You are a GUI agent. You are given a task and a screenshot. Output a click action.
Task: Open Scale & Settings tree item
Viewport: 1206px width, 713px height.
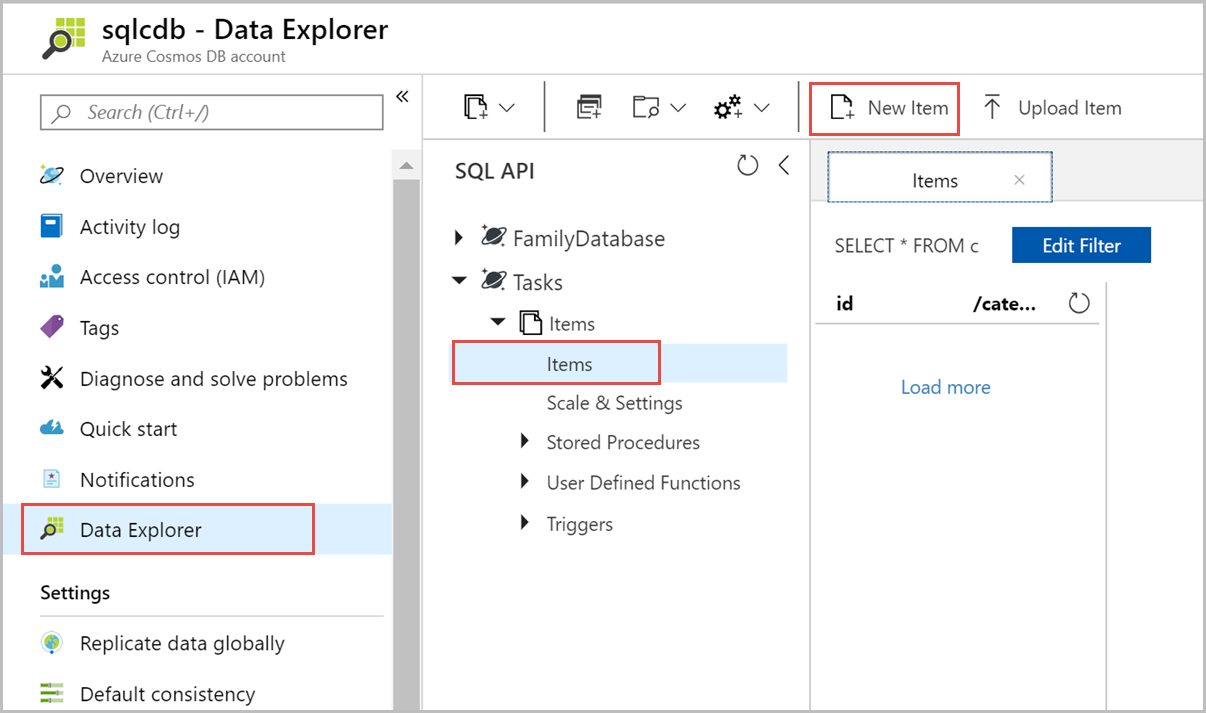(x=614, y=403)
